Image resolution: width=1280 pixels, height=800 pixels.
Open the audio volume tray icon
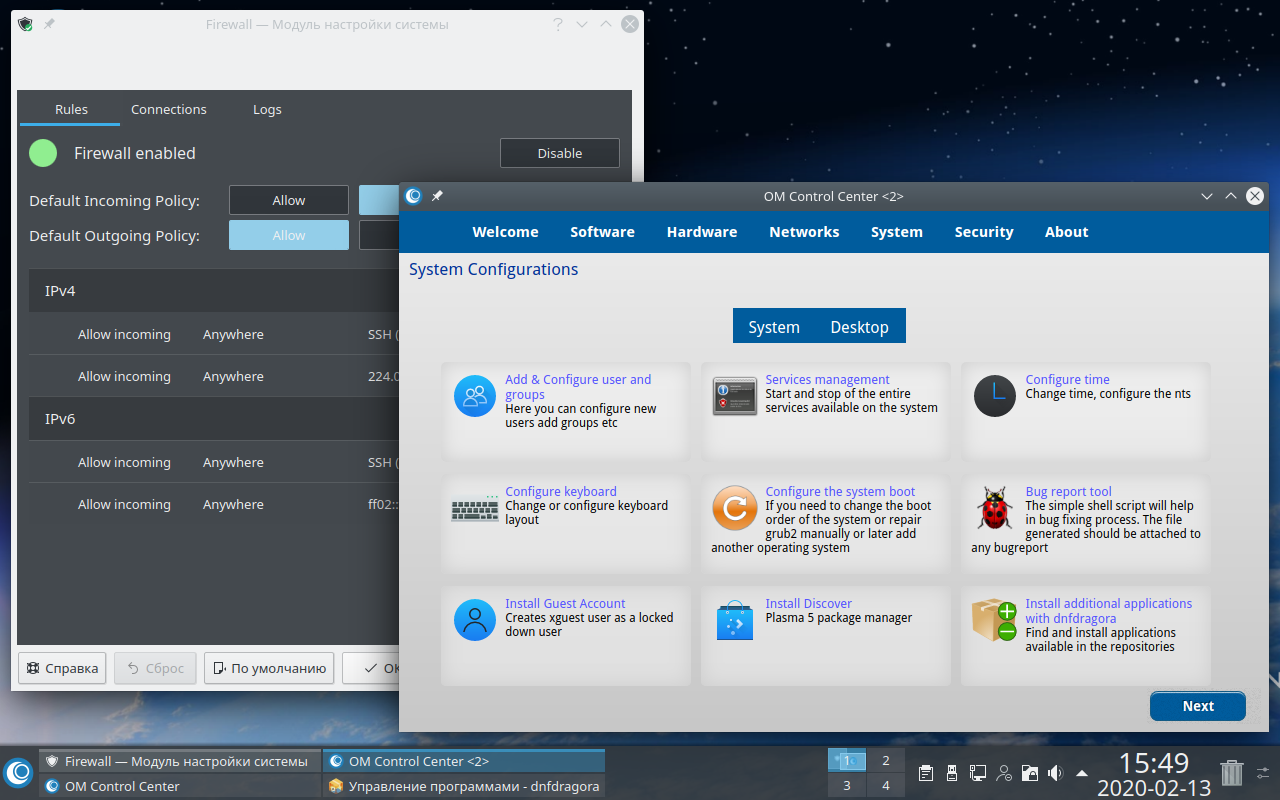(1055, 773)
